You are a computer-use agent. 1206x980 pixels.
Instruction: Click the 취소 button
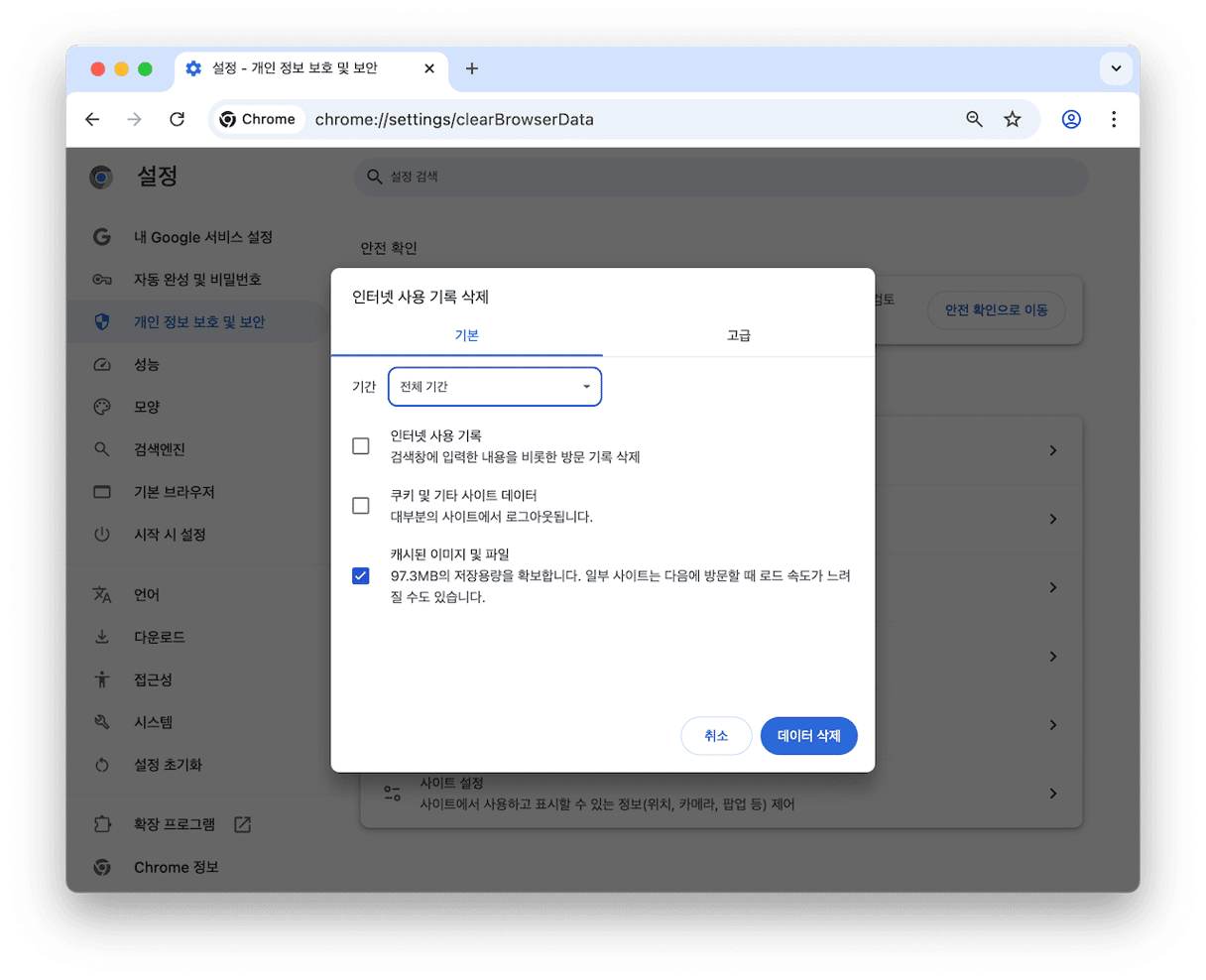click(716, 736)
